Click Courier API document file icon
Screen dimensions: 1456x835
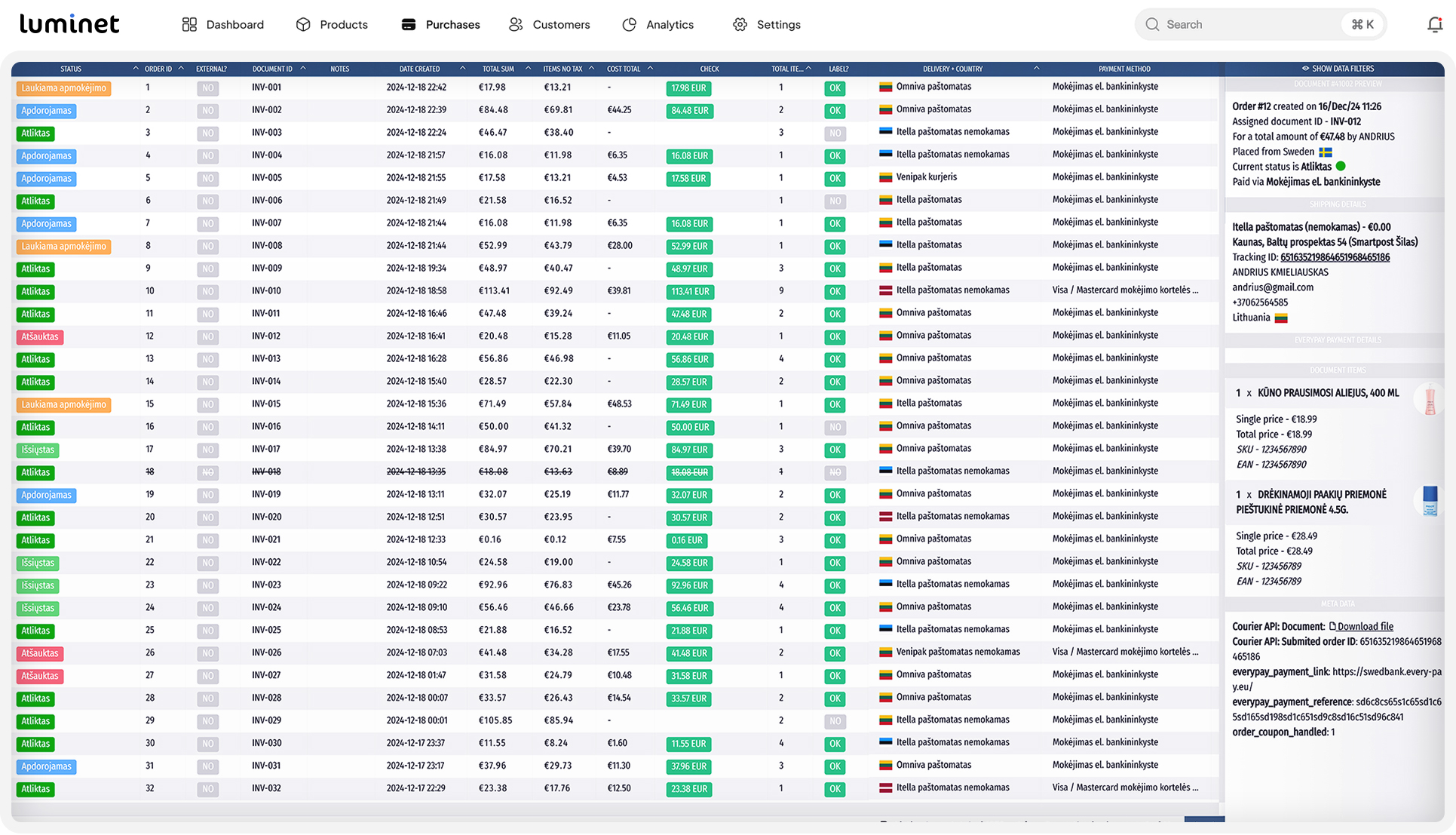[x=1332, y=627]
